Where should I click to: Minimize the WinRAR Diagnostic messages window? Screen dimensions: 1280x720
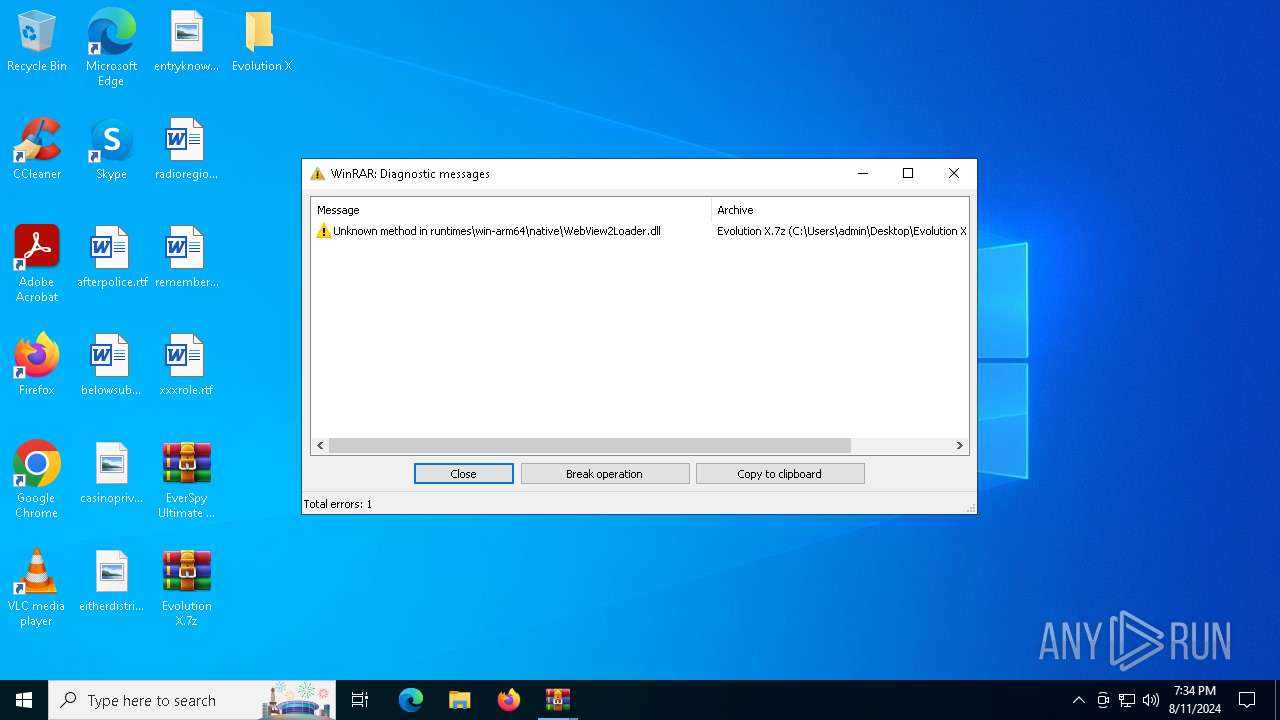(x=863, y=173)
